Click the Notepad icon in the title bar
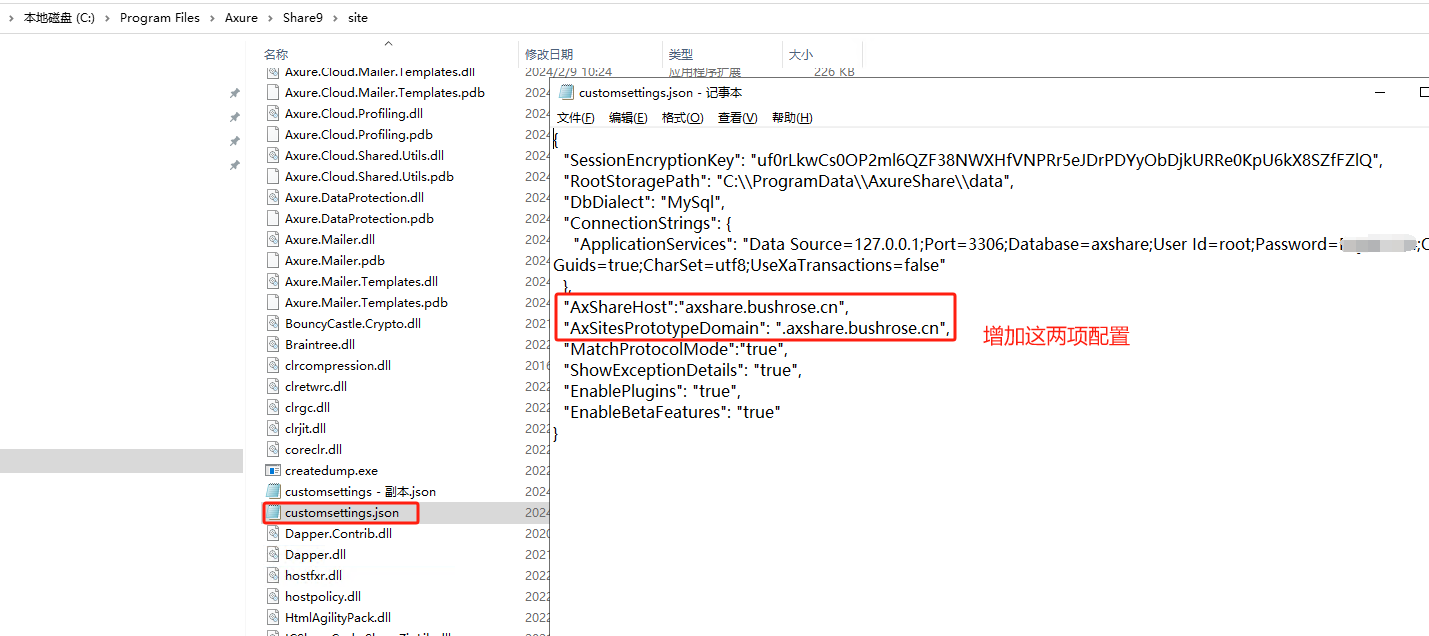1429x636 pixels. click(567, 91)
